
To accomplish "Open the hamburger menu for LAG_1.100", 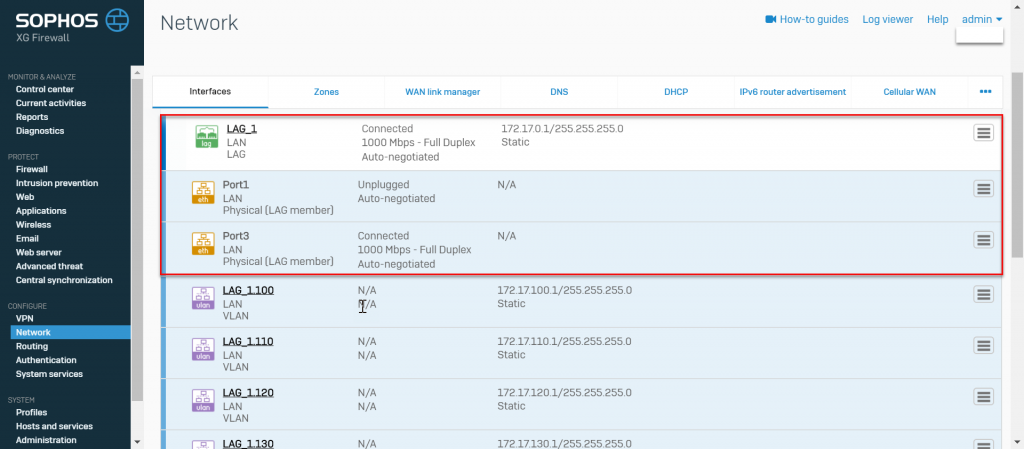I will 984,294.
